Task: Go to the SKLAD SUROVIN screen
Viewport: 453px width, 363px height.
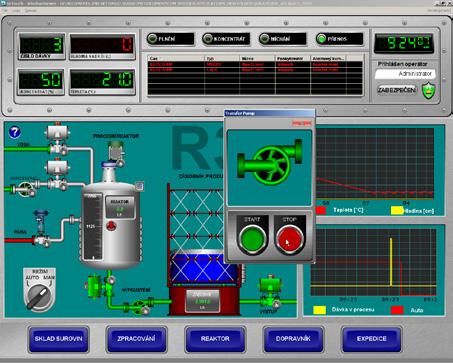Action: (x=58, y=339)
